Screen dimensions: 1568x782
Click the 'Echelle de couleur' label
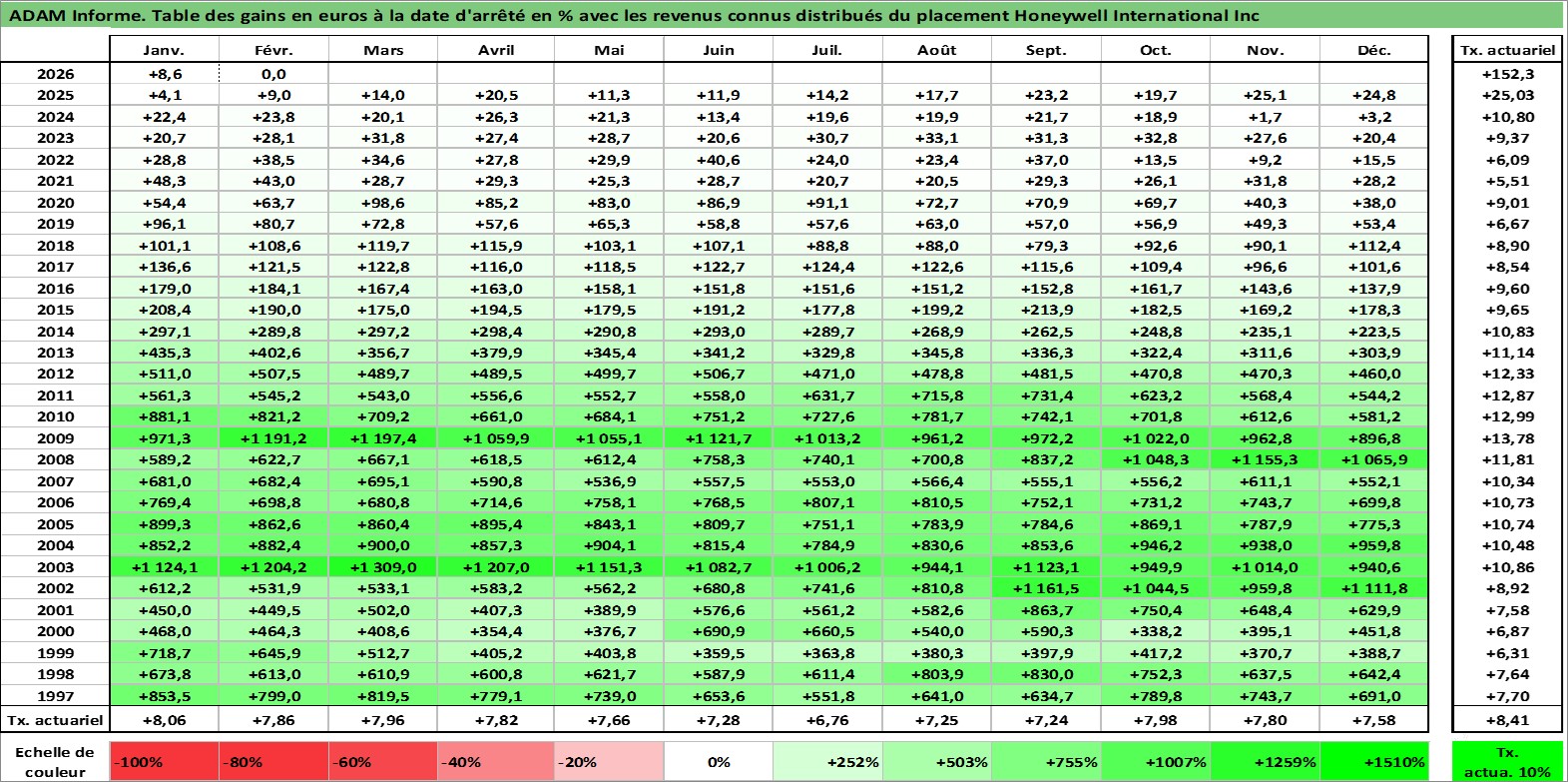(55, 761)
